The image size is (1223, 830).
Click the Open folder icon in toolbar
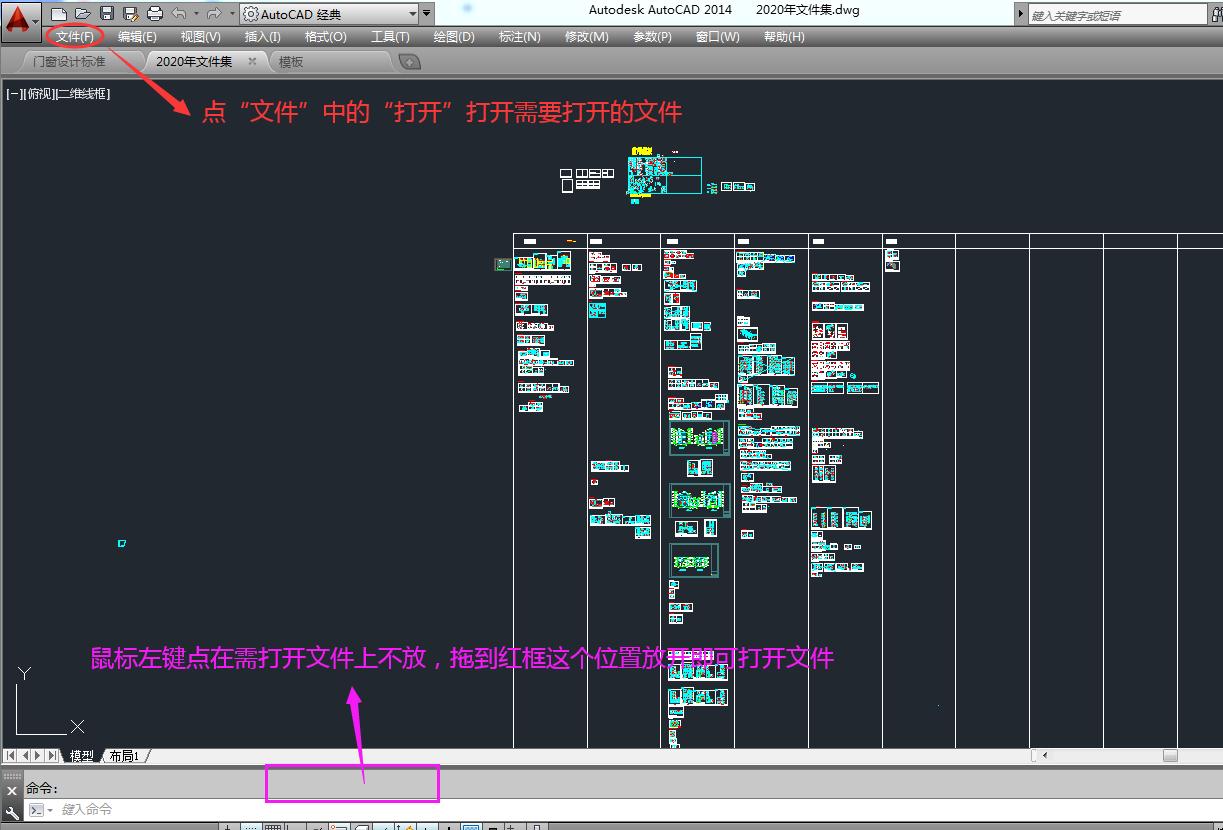83,14
